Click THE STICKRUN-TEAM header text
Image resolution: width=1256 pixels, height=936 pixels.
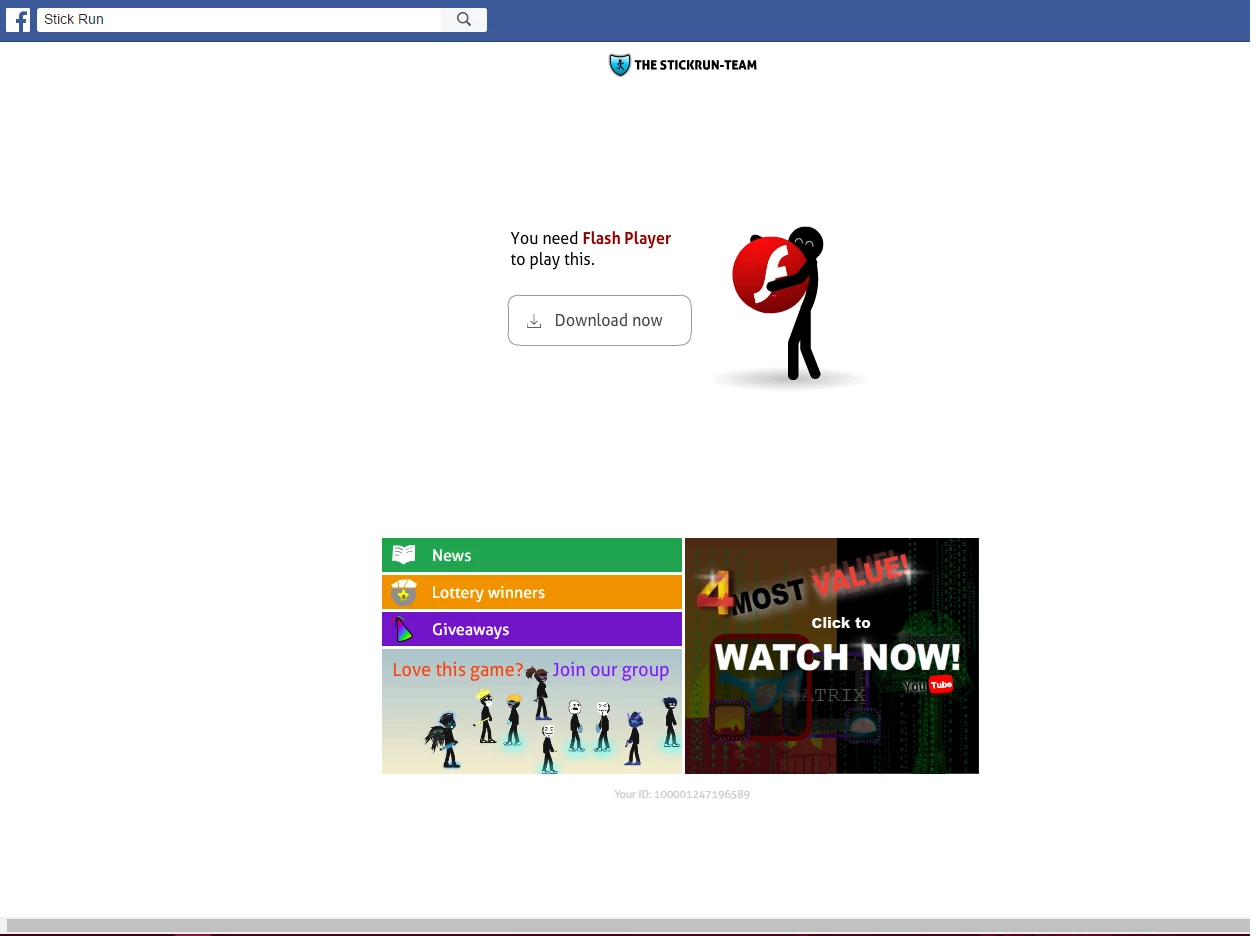pos(695,65)
